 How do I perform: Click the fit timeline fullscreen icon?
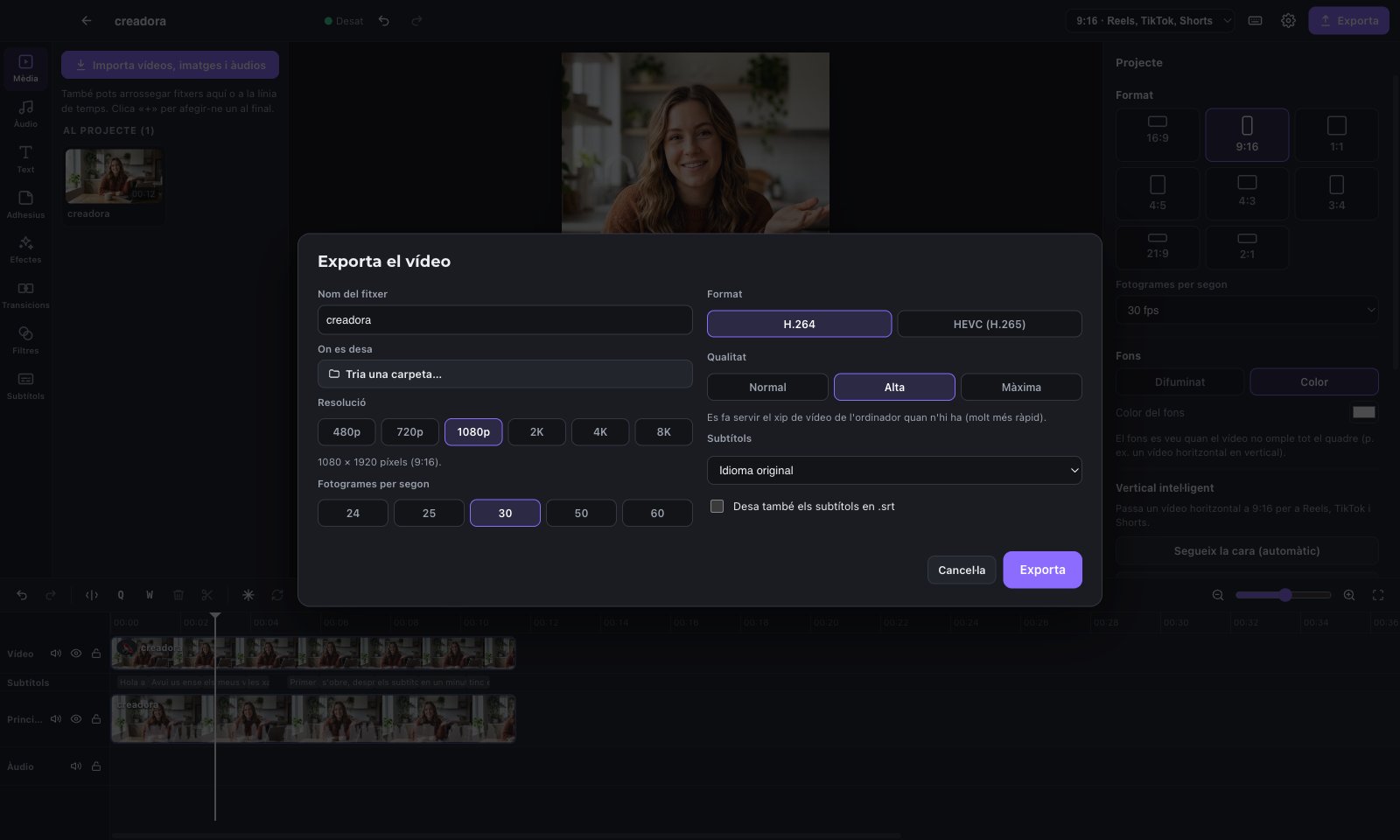1378,595
